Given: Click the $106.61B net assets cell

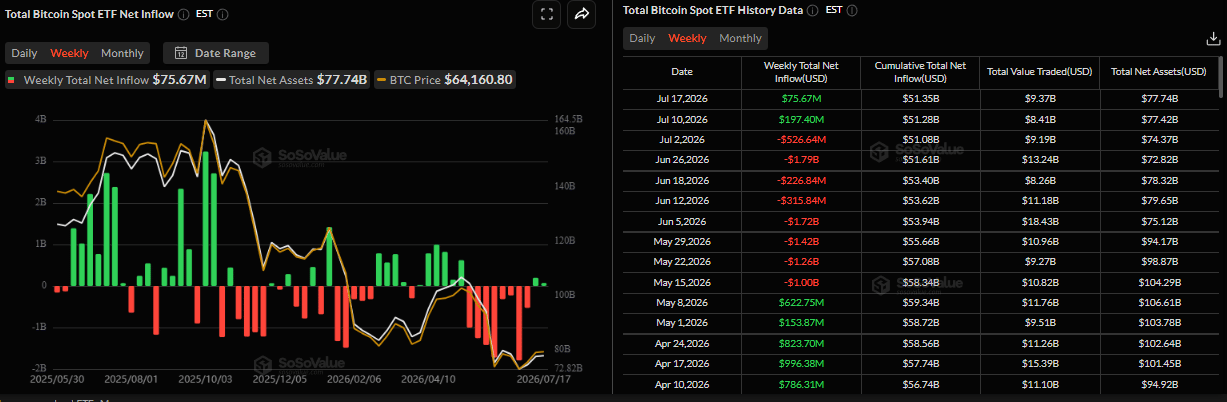Looking at the screenshot, I should tap(1159, 302).
